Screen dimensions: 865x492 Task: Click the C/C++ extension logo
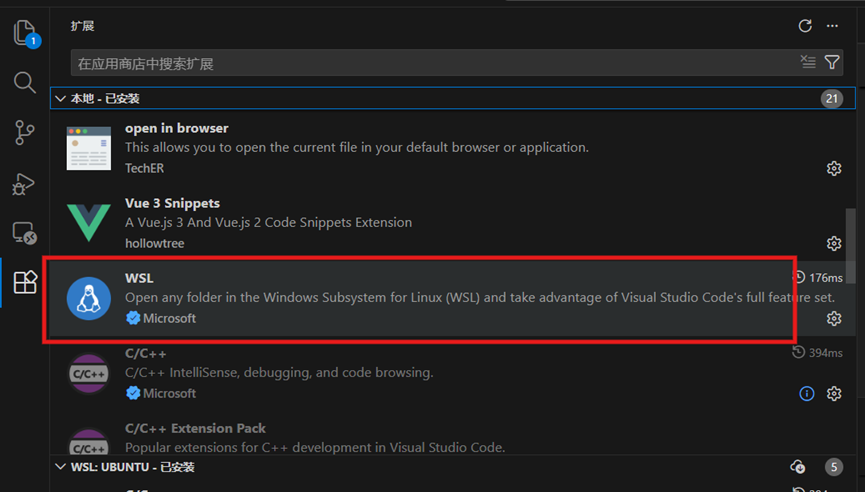point(89,373)
